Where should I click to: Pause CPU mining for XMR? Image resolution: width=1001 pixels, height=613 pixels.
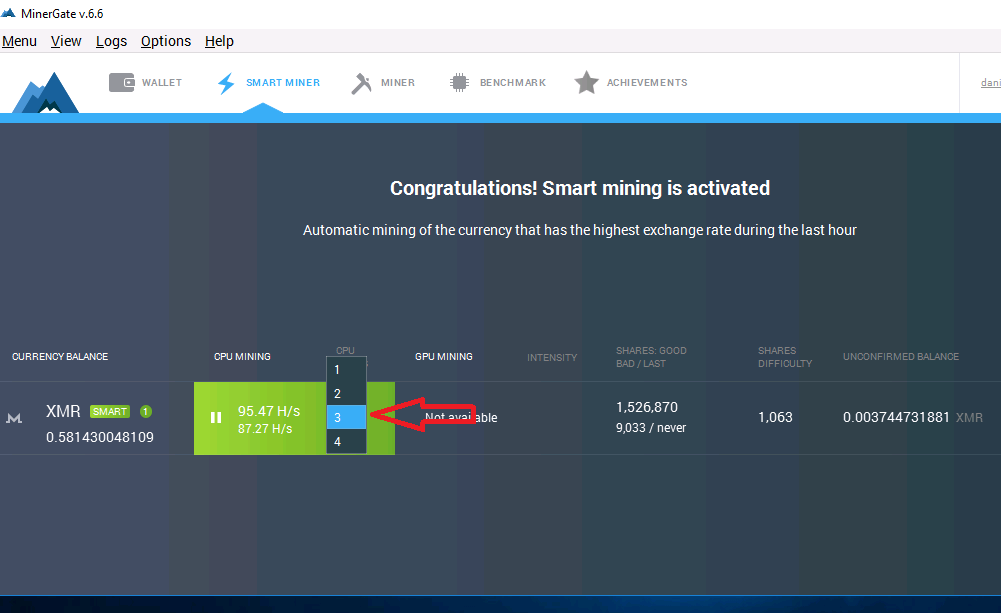(x=216, y=418)
